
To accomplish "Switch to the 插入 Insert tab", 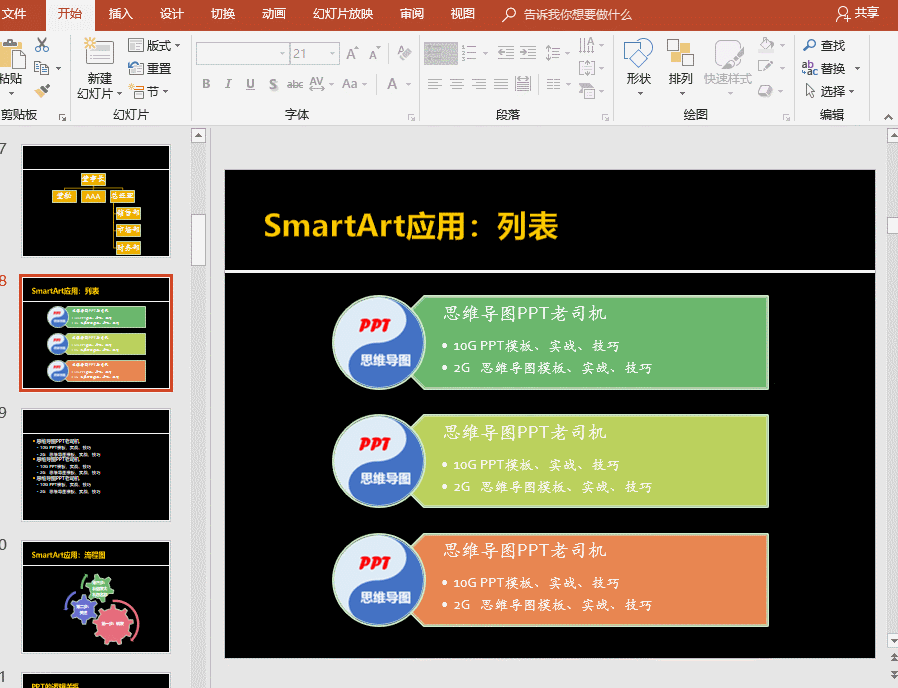I will pos(120,14).
